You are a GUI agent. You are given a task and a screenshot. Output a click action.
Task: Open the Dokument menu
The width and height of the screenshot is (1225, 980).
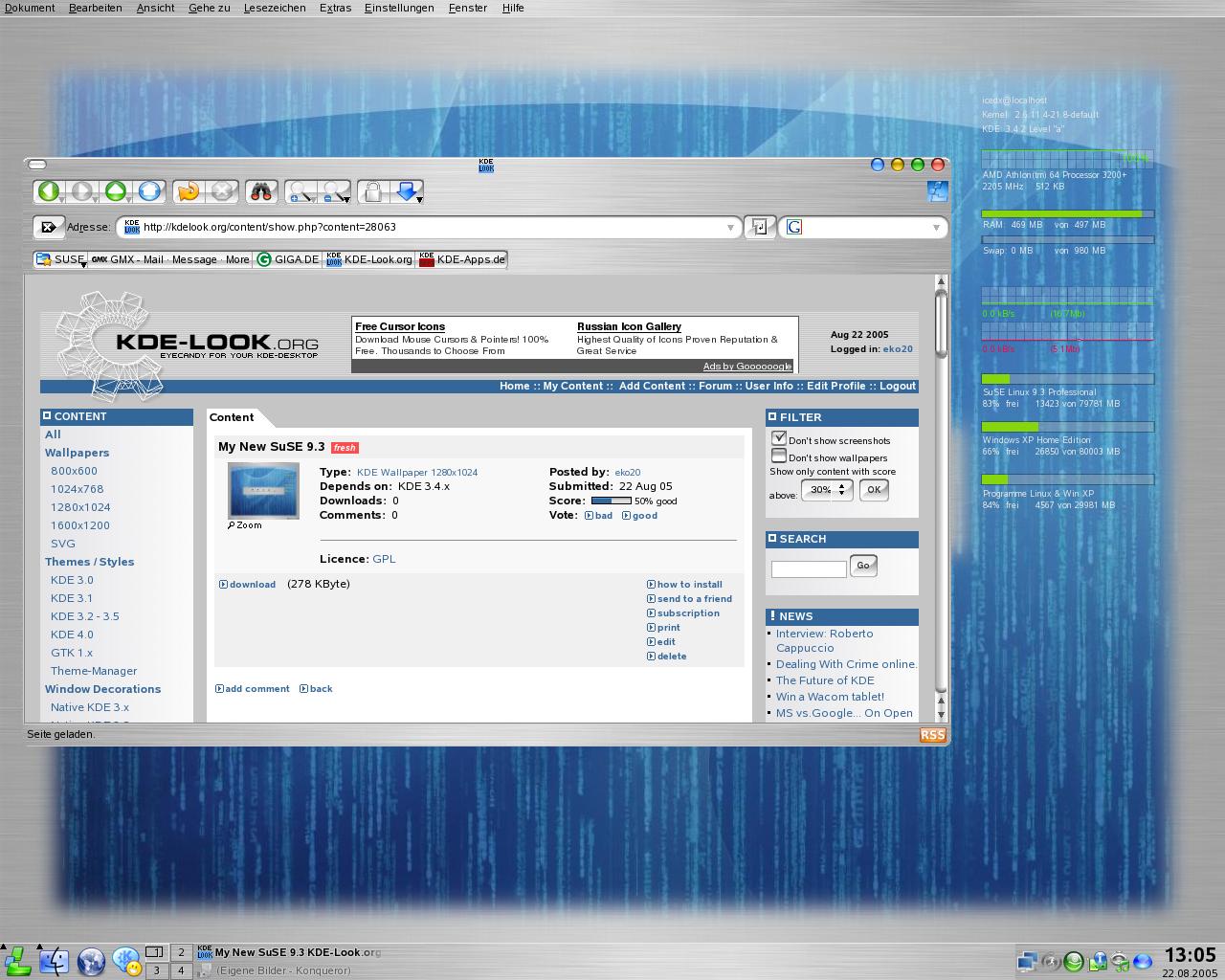30,8
